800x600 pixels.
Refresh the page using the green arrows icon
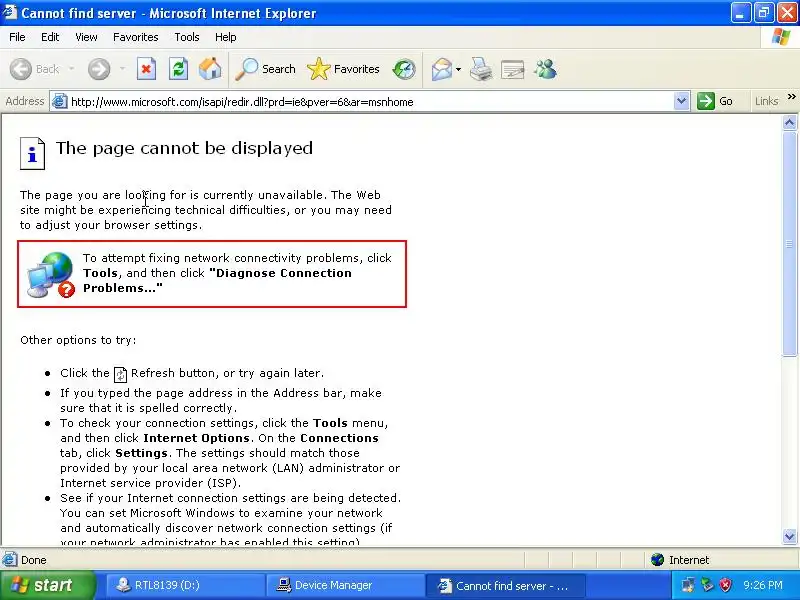click(x=178, y=69)
